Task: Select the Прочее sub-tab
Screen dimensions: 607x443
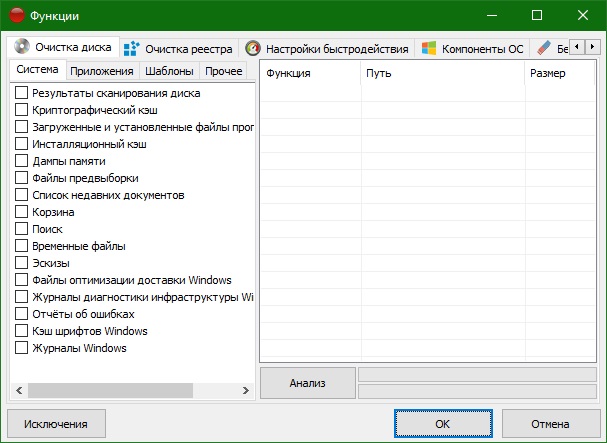Action: tap(226, 71)
